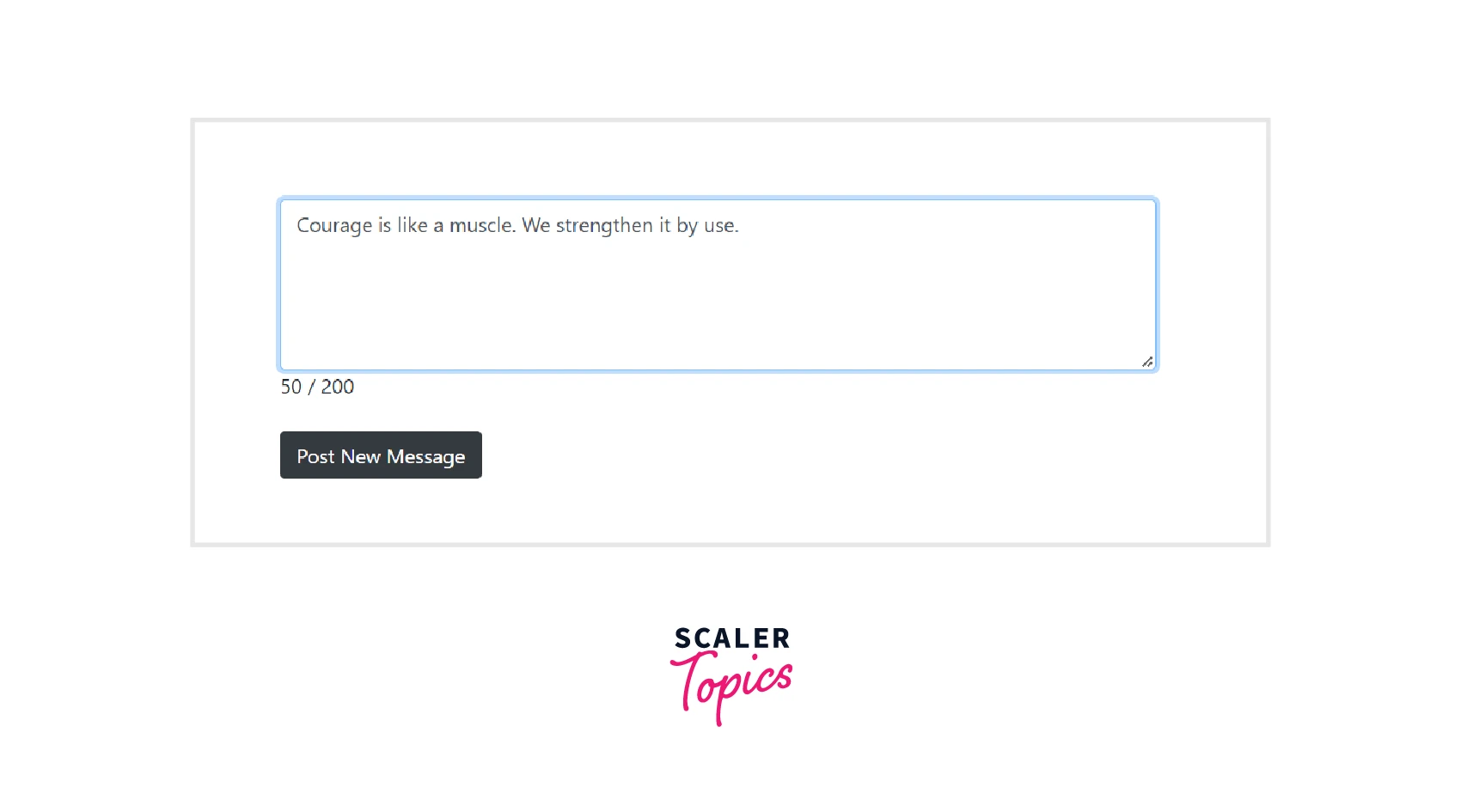Place cursor on the word Courage
Viewport: 1461px width, 812px height.
point(334,226)
